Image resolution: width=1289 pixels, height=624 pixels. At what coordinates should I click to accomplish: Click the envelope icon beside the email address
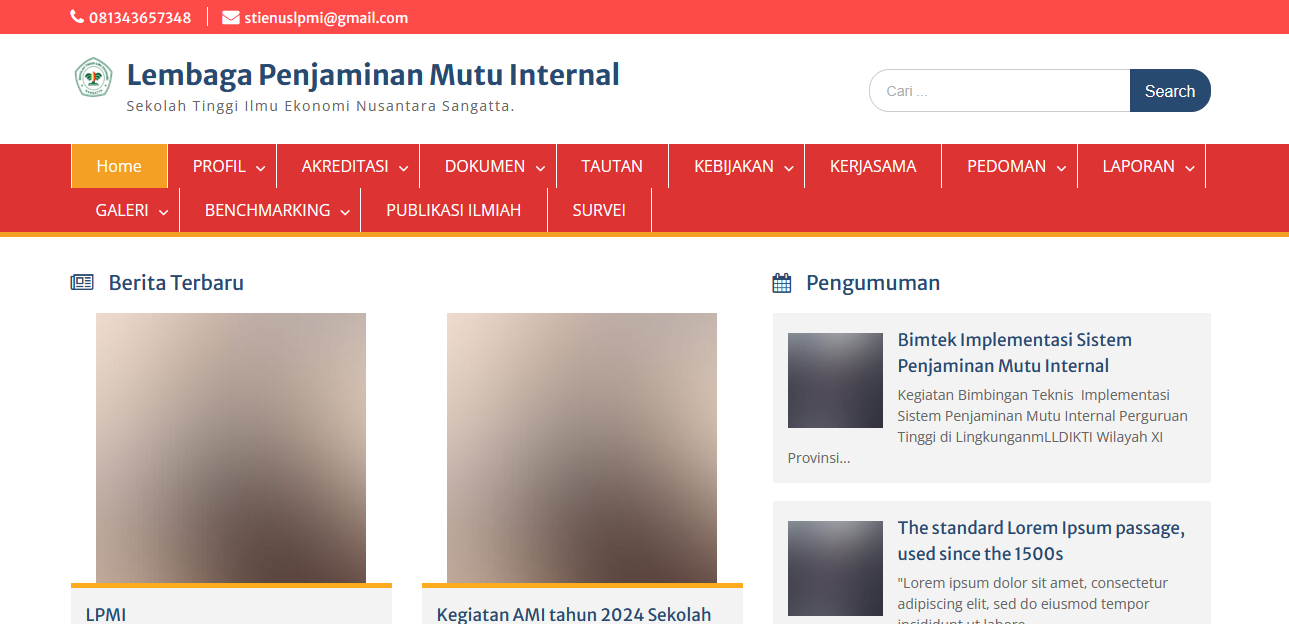(229, 16)
